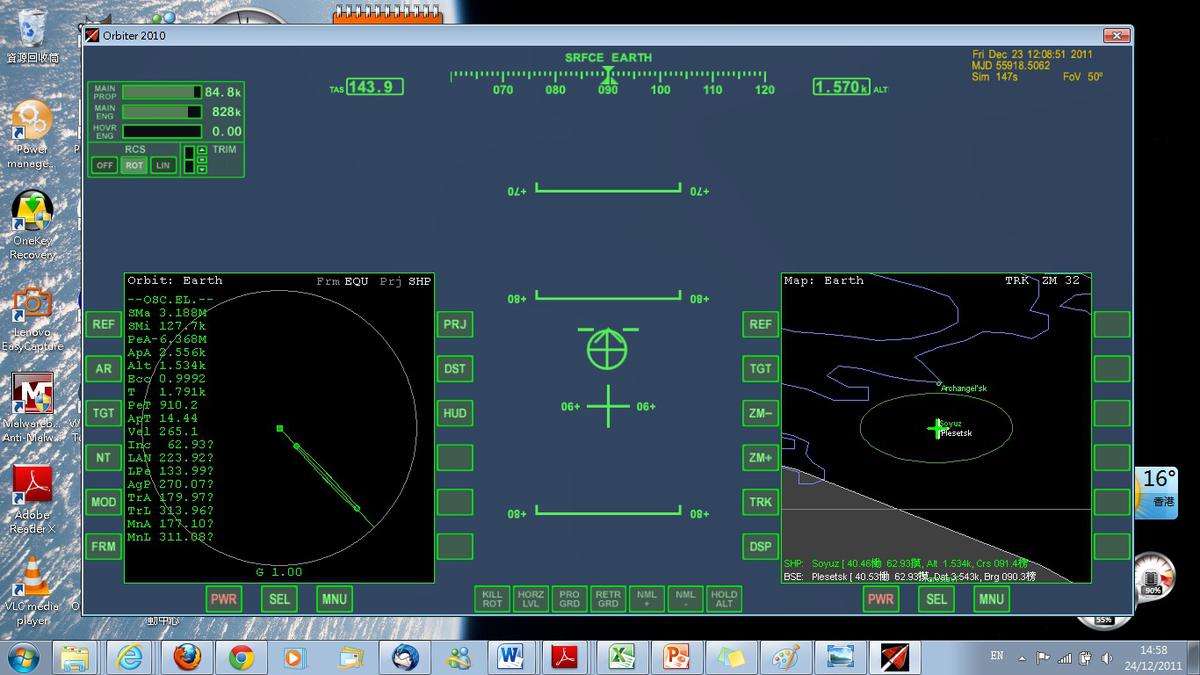The width and height of the screenshot is (1200, 675).
Task: Open Excel from the taskbar
Action: 622,657
